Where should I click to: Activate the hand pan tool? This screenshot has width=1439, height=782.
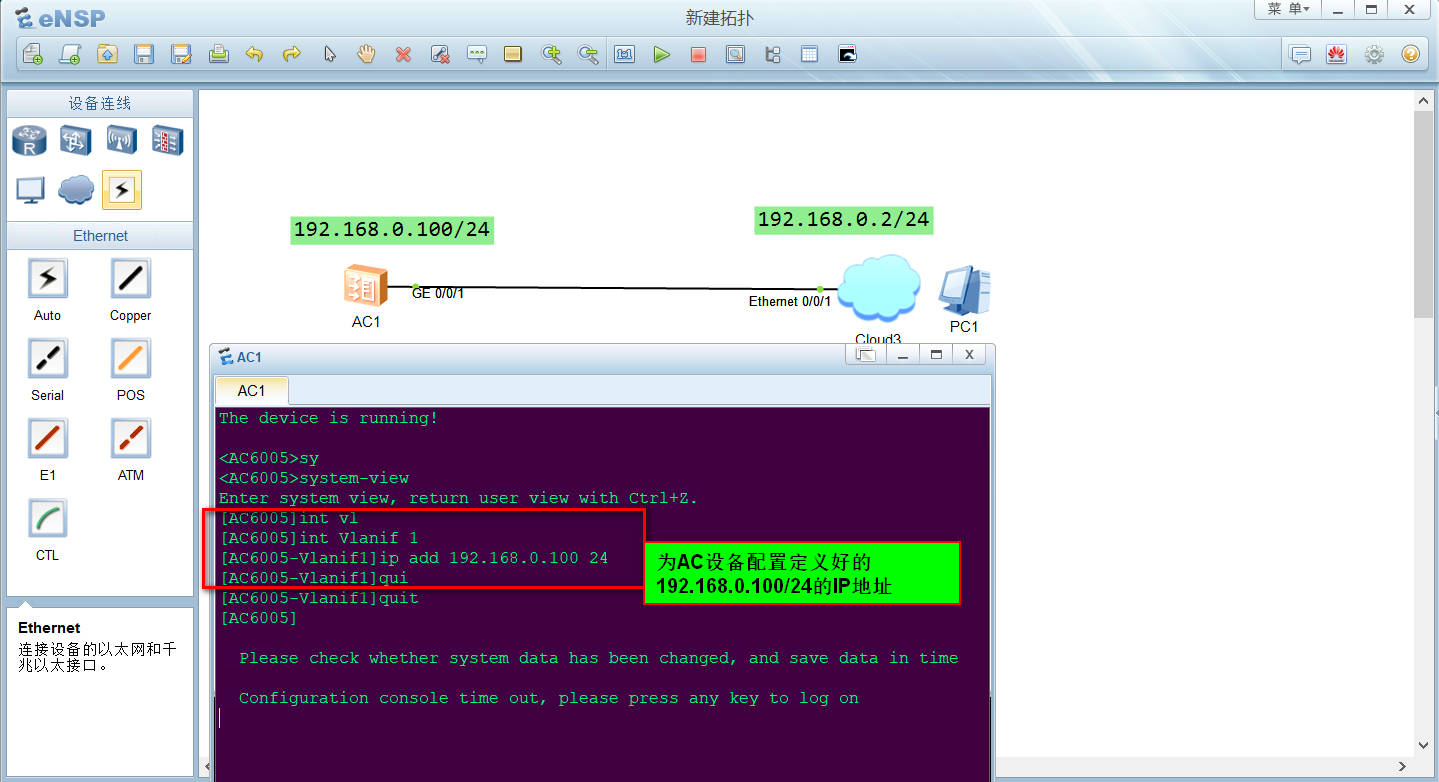click(x=366, y=55)
